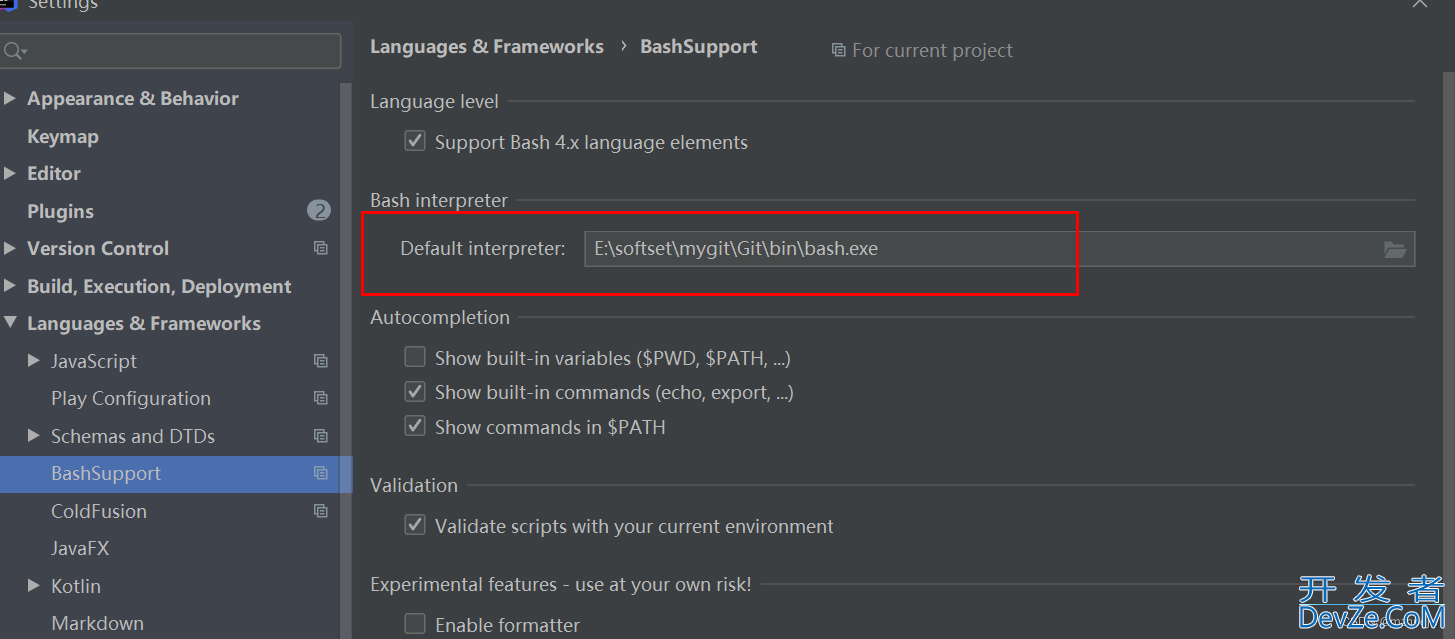Screen dimensions: 1455x639
Task: Expand the Appearance & Behavior section
Action: [x=10, y=98]
